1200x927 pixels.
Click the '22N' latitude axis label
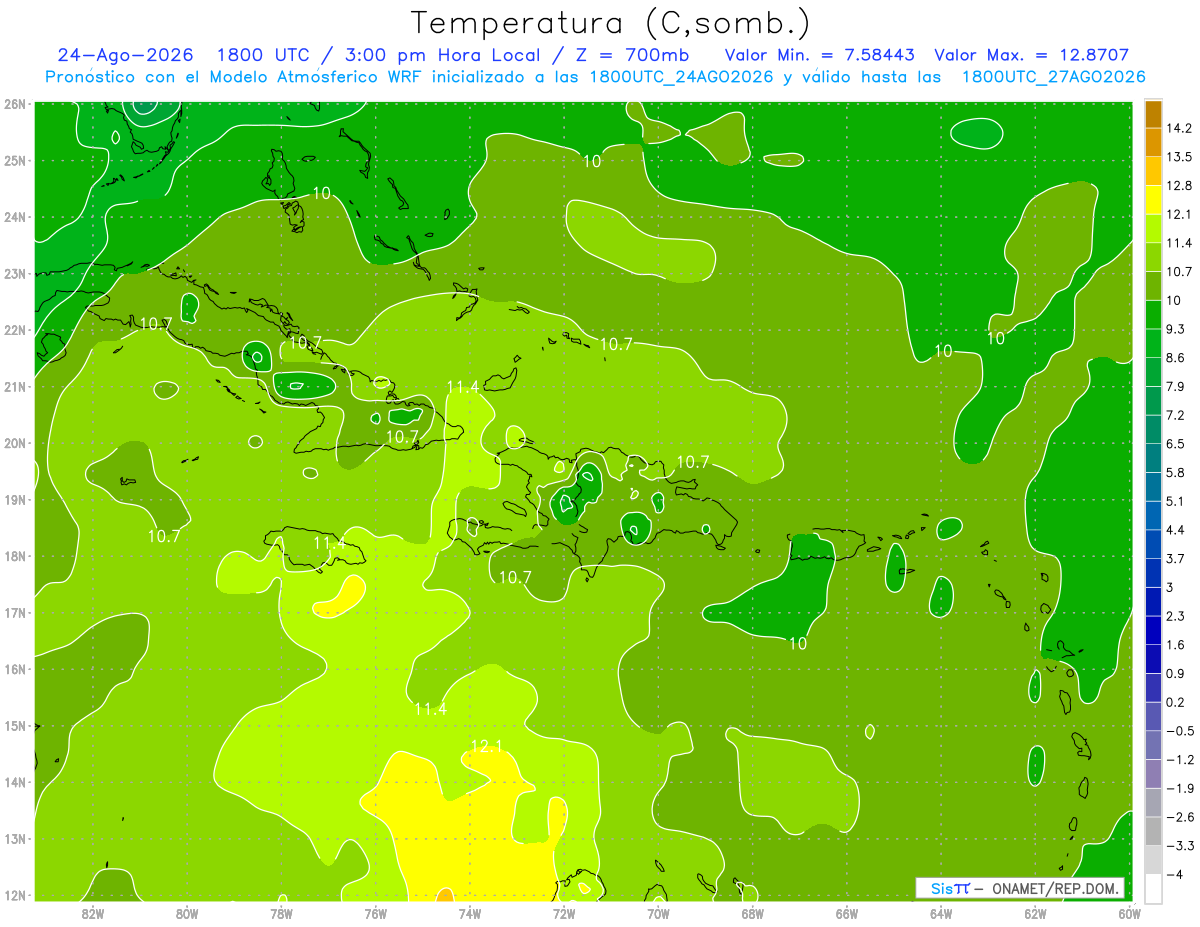pos(15,330)
